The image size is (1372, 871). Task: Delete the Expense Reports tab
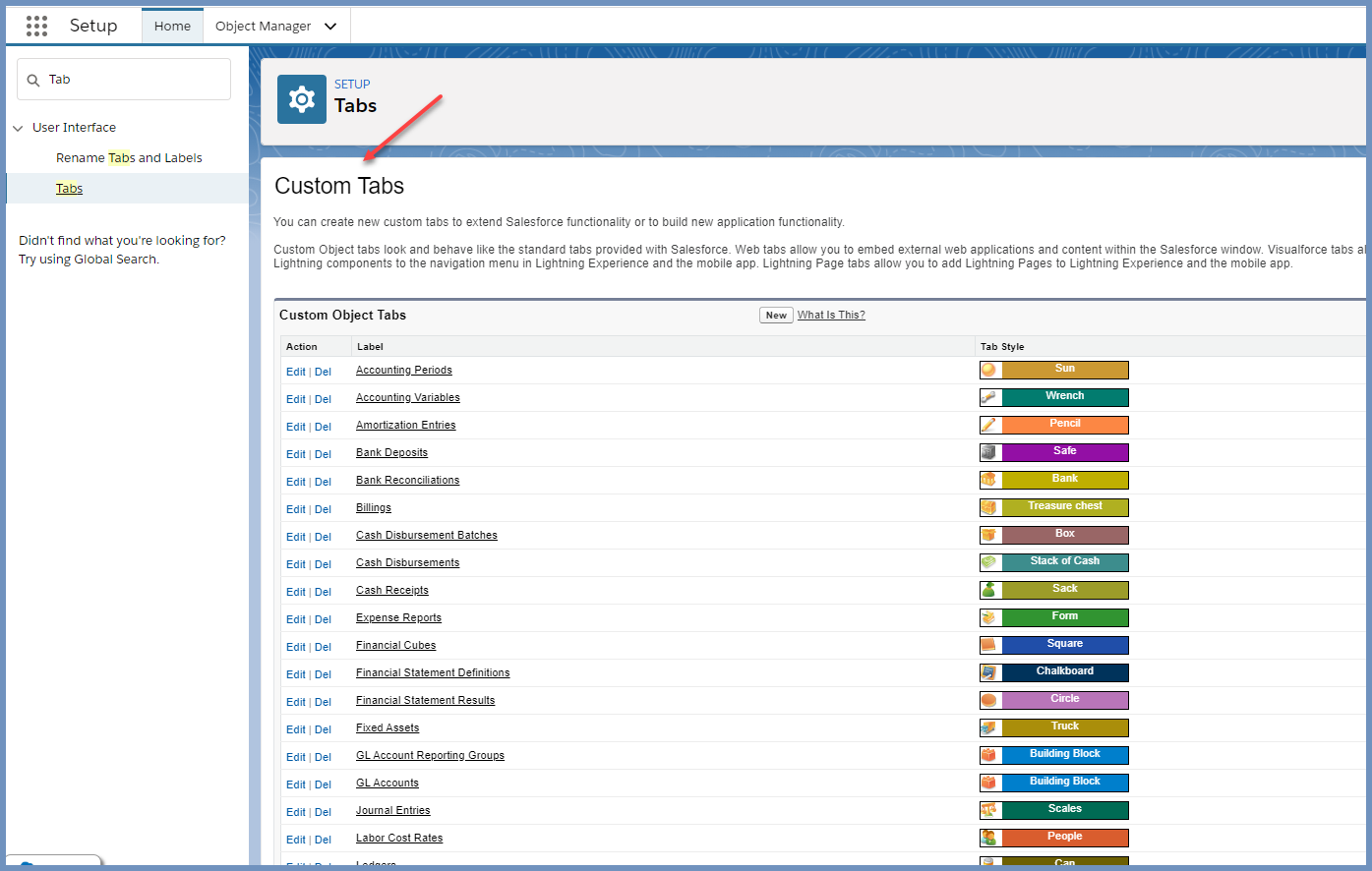click(x=323, y=619)
